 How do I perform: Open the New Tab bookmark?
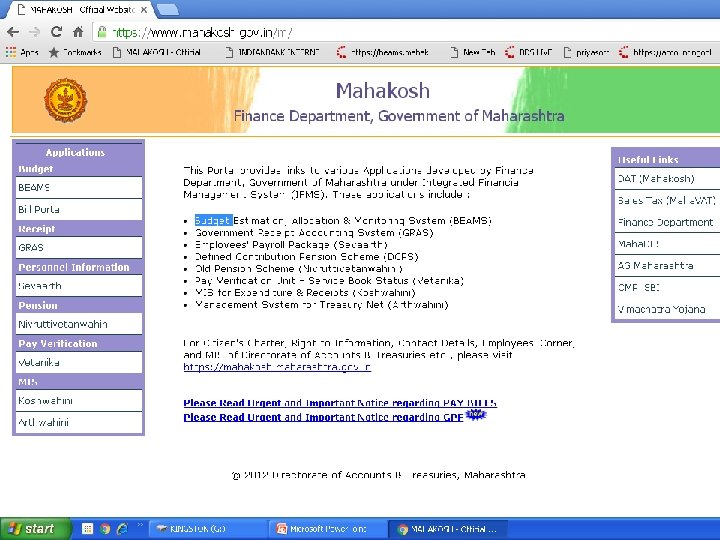pyautogui.click(x=473, y=52)
